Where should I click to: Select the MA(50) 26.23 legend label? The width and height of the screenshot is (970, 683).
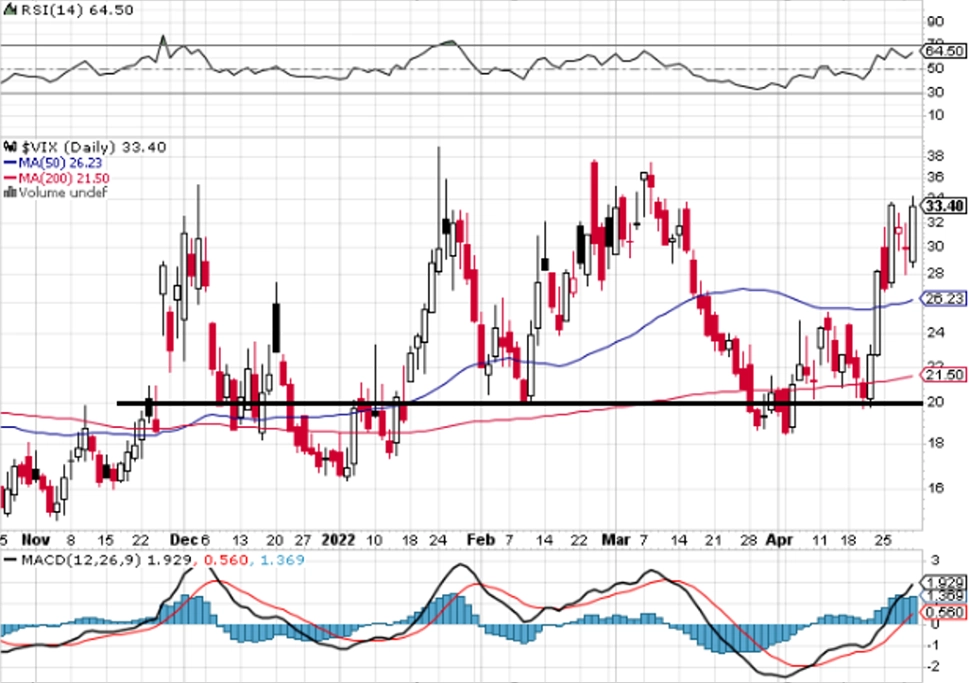tap(60, 163)
